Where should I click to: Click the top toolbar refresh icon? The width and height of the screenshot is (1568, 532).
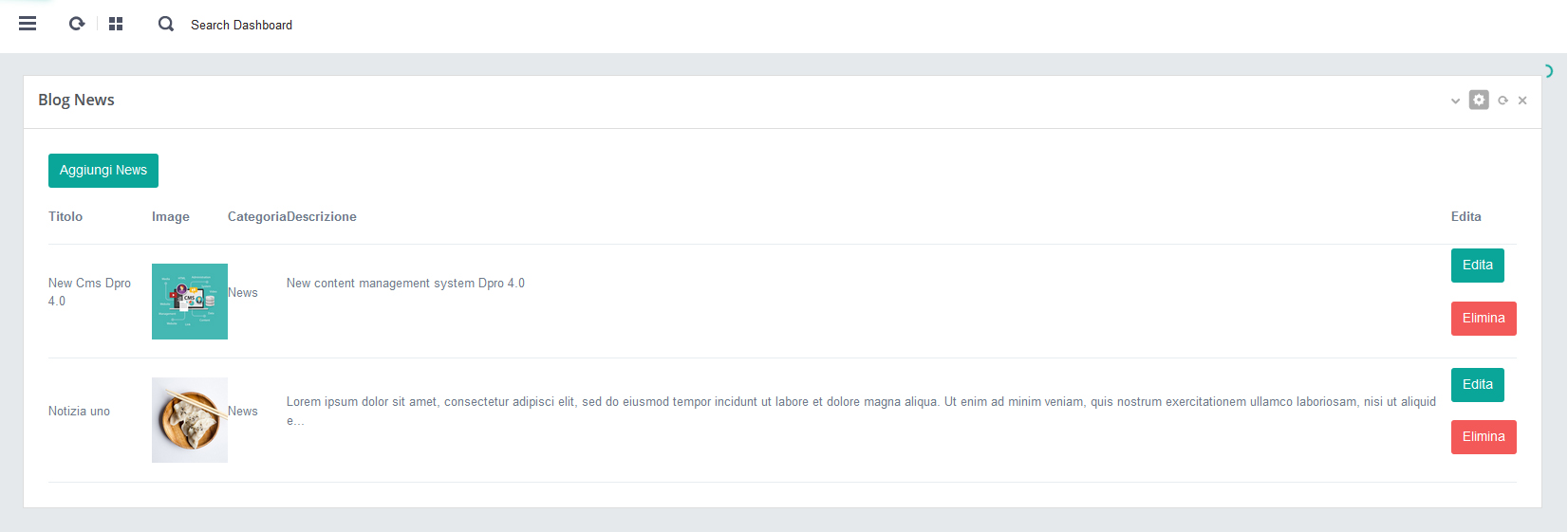(x=77, y=24)
